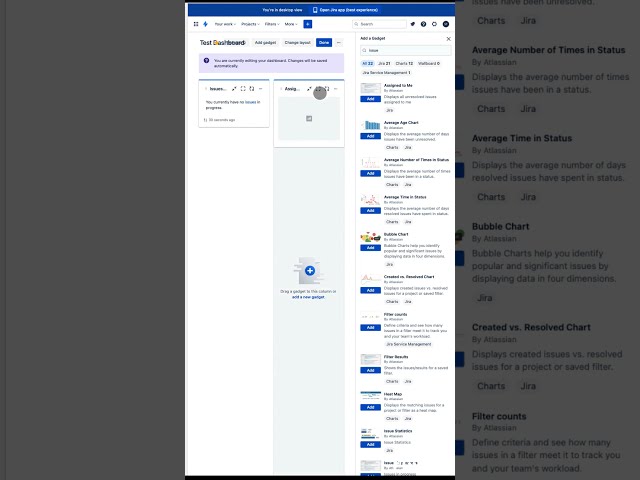
Task: Expand the More dropdown
Action: pyautogui.click(x=291, y=24)
